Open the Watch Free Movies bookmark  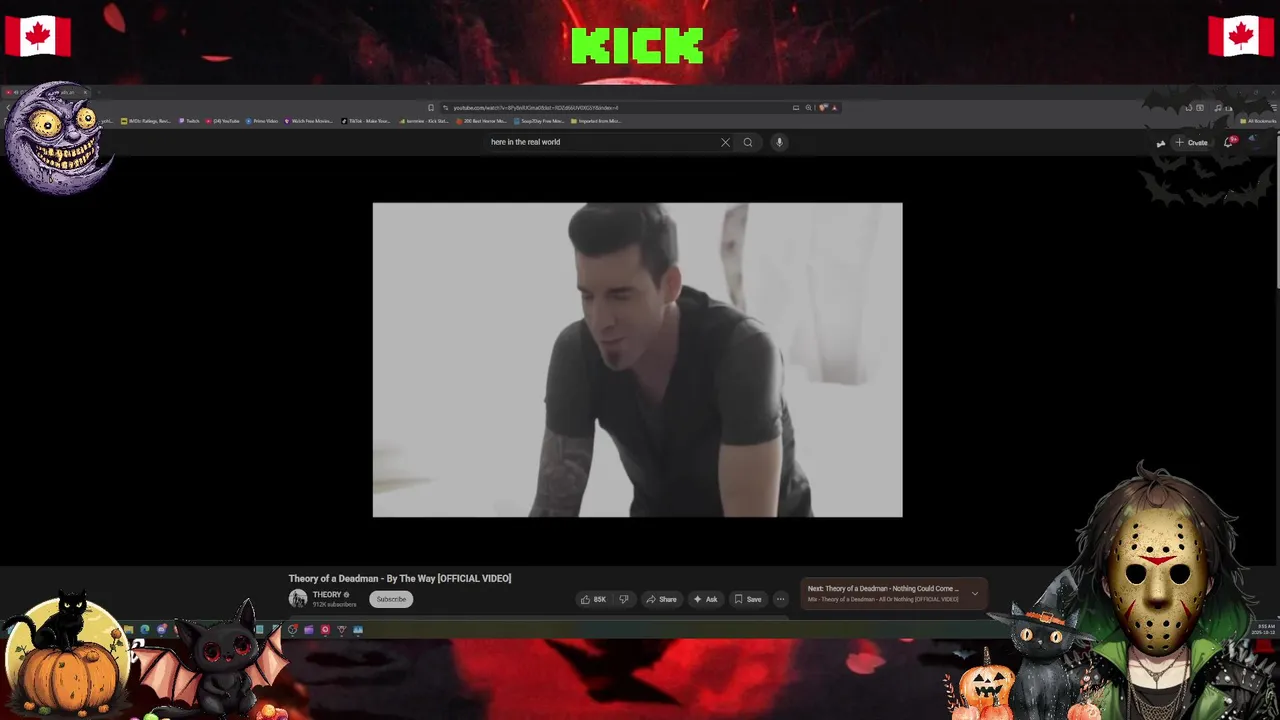click(309, 121)
